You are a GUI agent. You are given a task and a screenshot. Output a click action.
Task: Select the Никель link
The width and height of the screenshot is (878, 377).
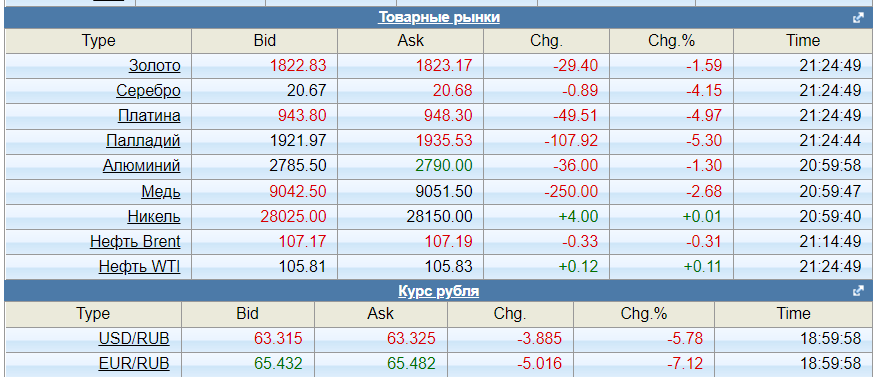coord(154,216)
